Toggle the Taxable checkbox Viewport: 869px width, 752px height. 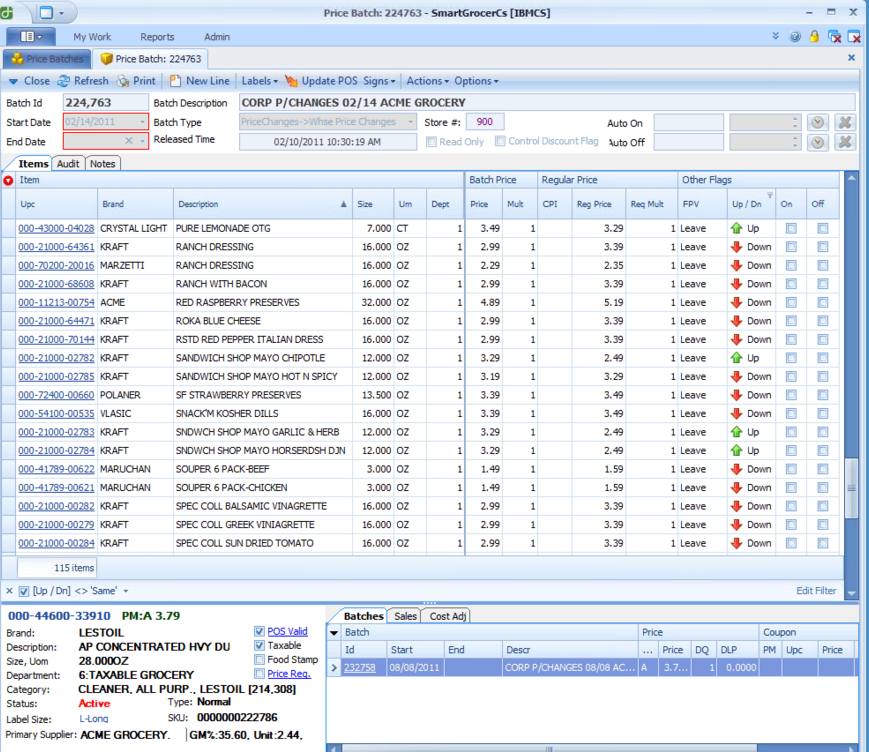click(x=259, y=646)
